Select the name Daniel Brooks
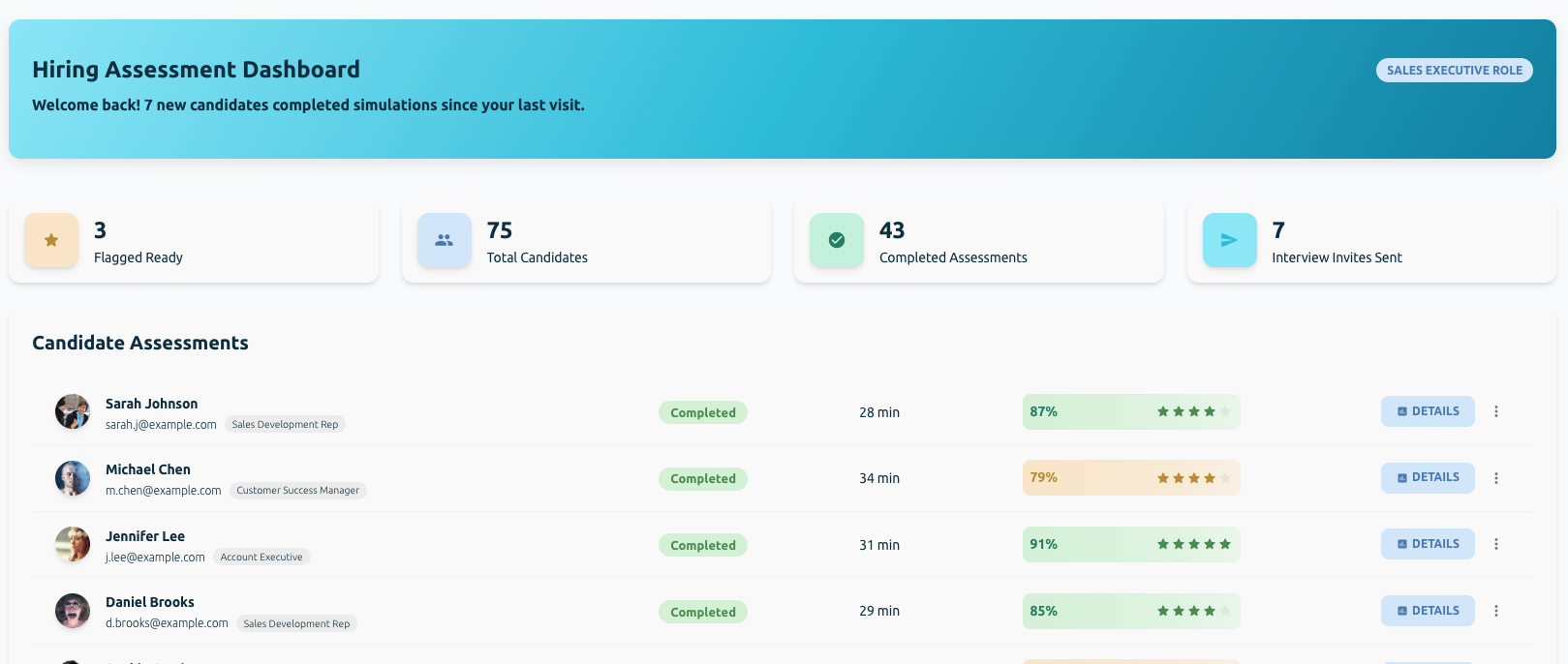This screenshot has width=1568, height=664. [x=150, y=602]
